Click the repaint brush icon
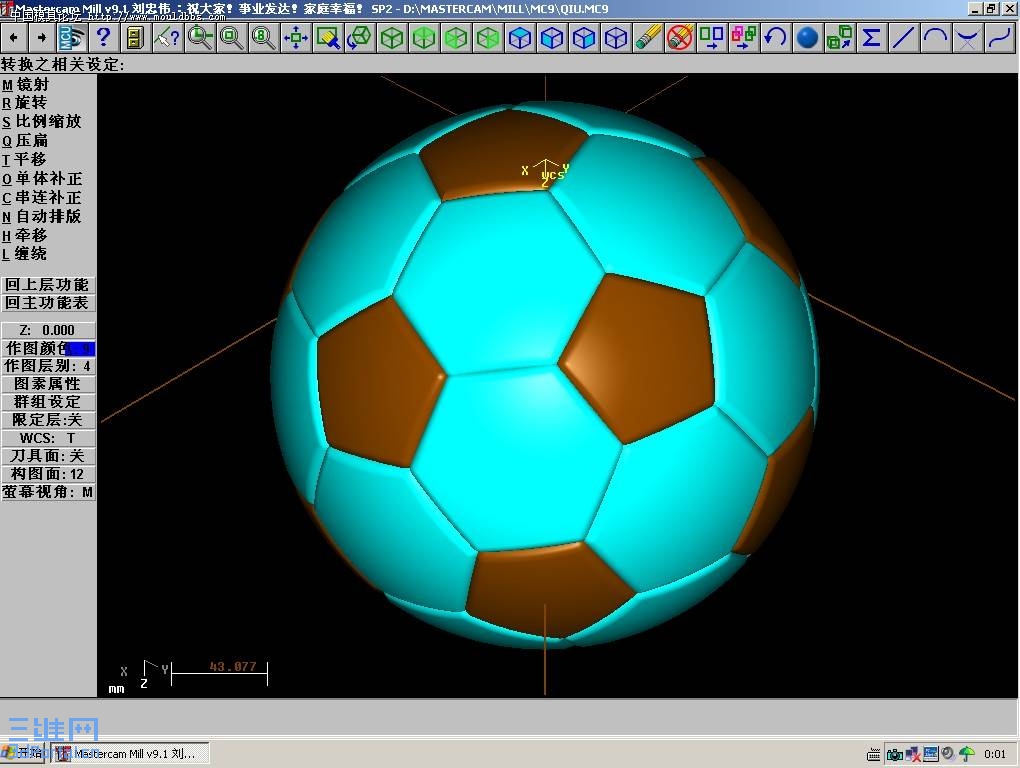The width and height of the screenshot is (1020, 768). [328, 38]
